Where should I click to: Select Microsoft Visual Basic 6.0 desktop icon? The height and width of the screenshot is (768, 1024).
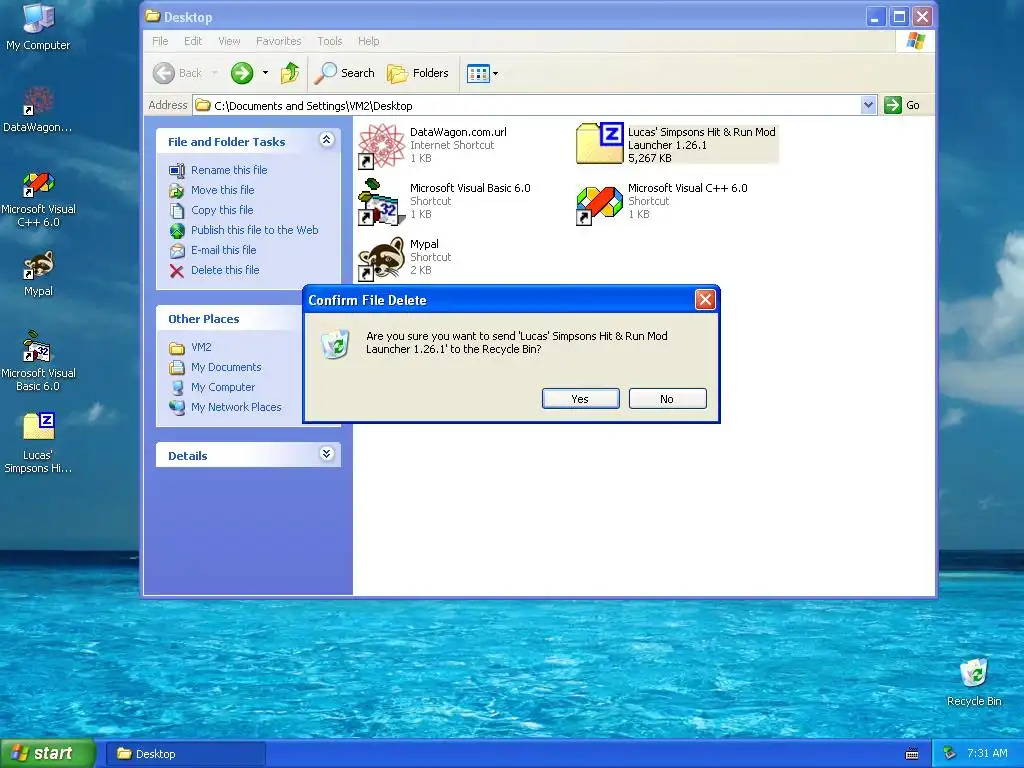tap(38, 361)
